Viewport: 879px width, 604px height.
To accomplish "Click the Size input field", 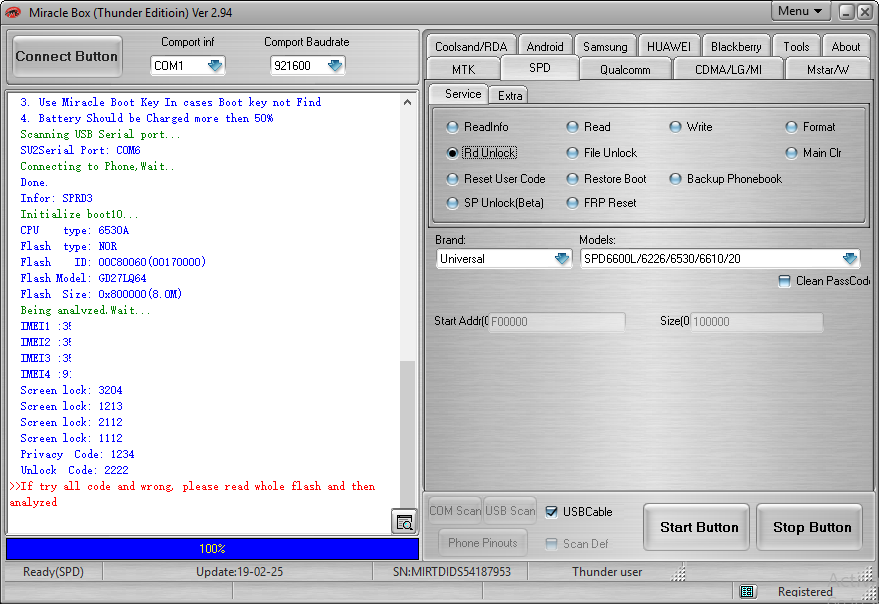I will pyautogui.click(x=757, y=321).
